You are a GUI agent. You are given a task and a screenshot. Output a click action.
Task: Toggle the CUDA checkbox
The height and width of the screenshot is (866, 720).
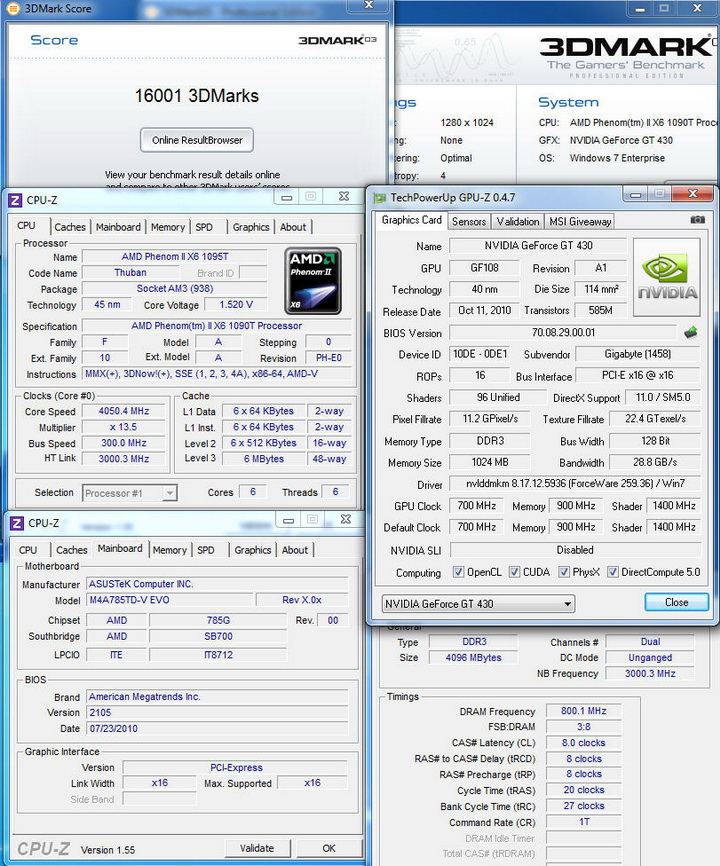[x=514, y=572]
